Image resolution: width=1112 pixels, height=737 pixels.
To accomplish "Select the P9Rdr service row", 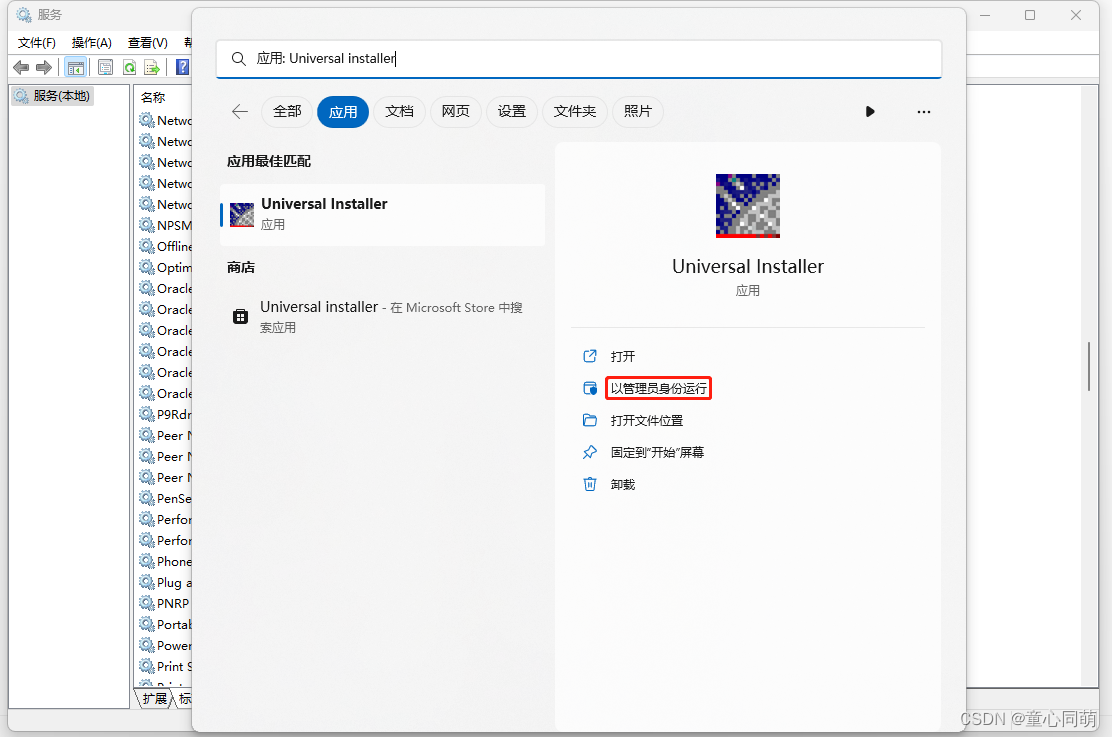I will pyautogui.click(x=165, y=414).
